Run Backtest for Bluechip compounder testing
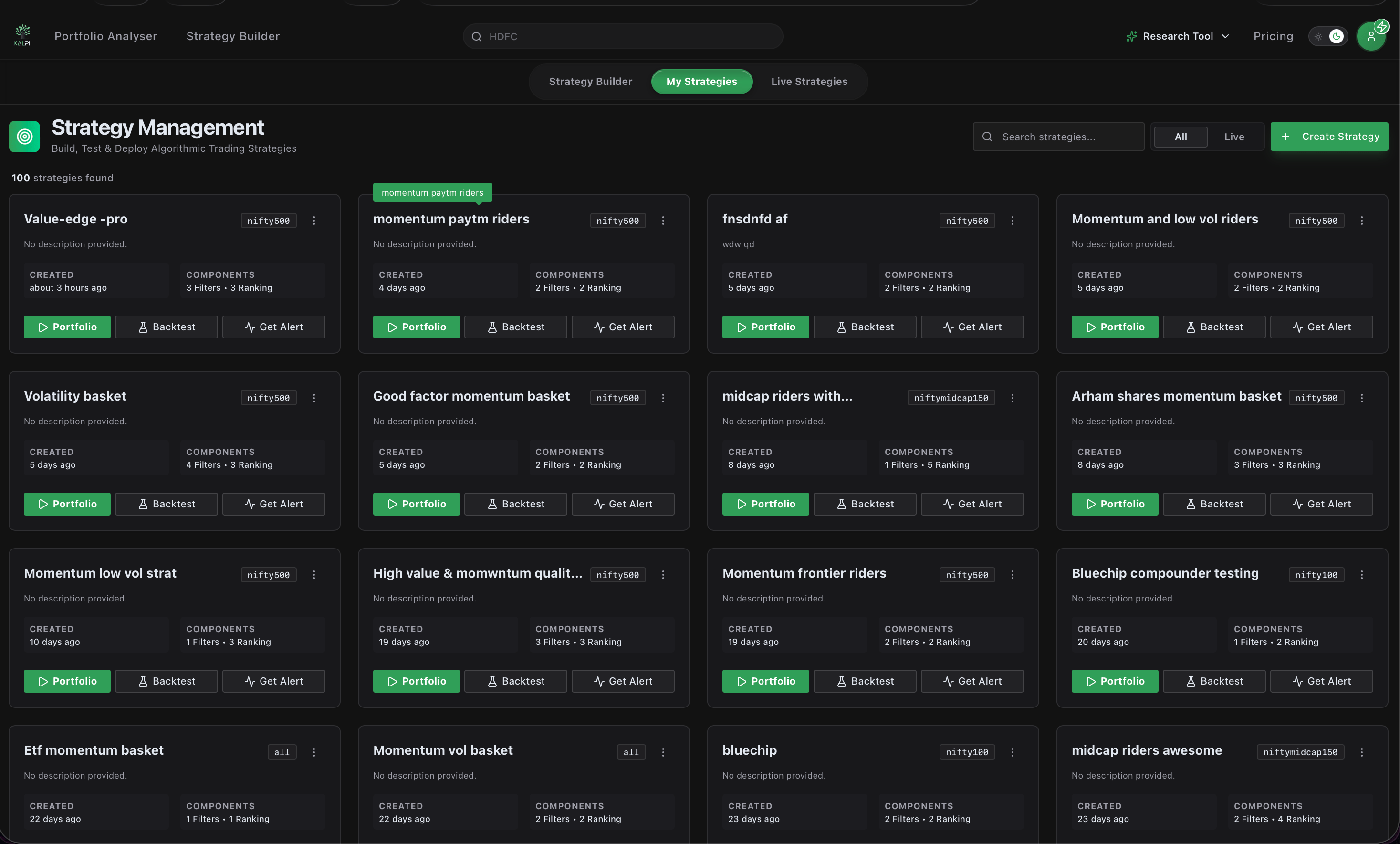Image resolution: width=1400 pixels, height=844 pixels. 1214,681
